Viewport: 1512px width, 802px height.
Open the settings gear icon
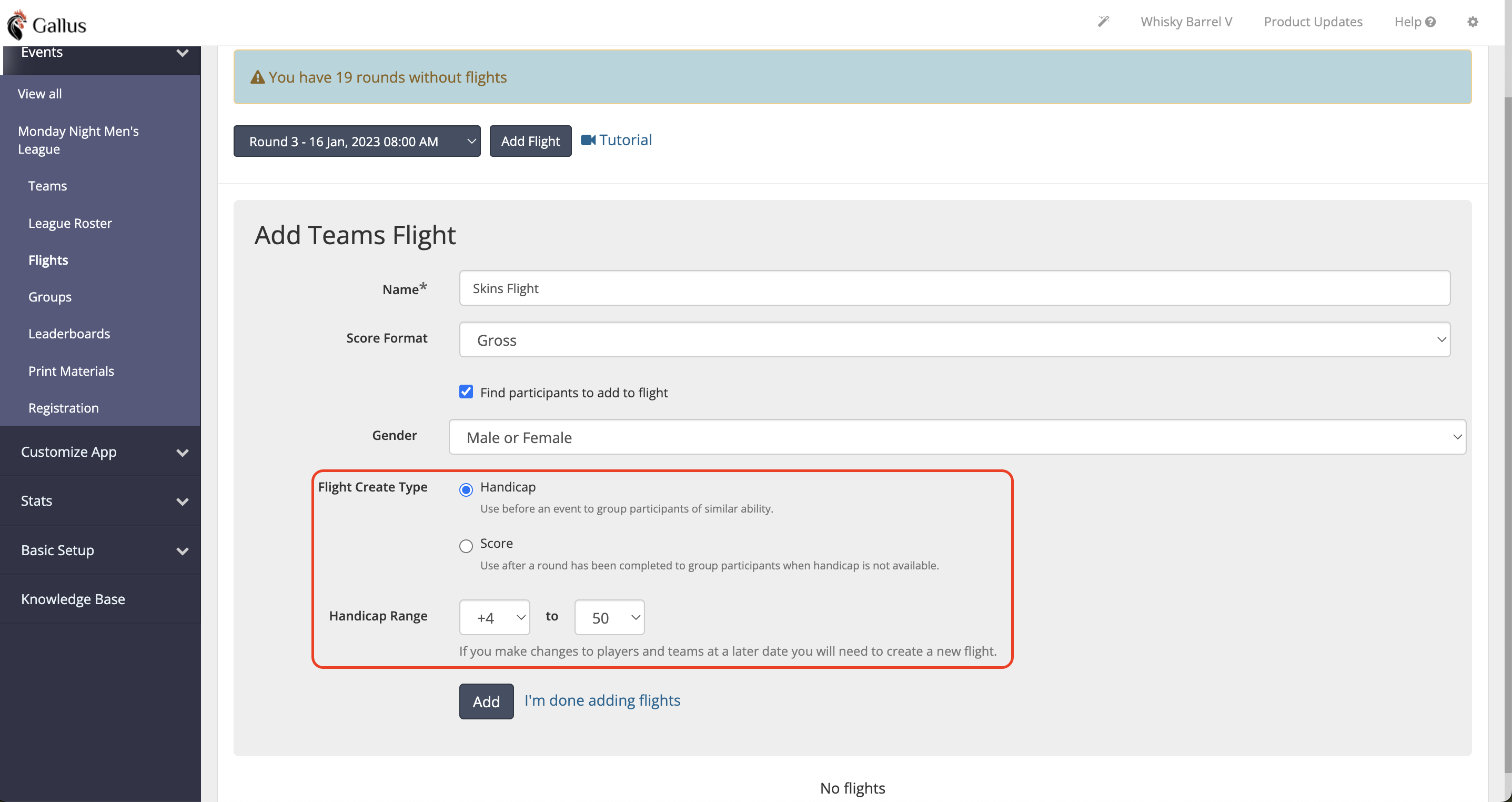coord(1472,22)
